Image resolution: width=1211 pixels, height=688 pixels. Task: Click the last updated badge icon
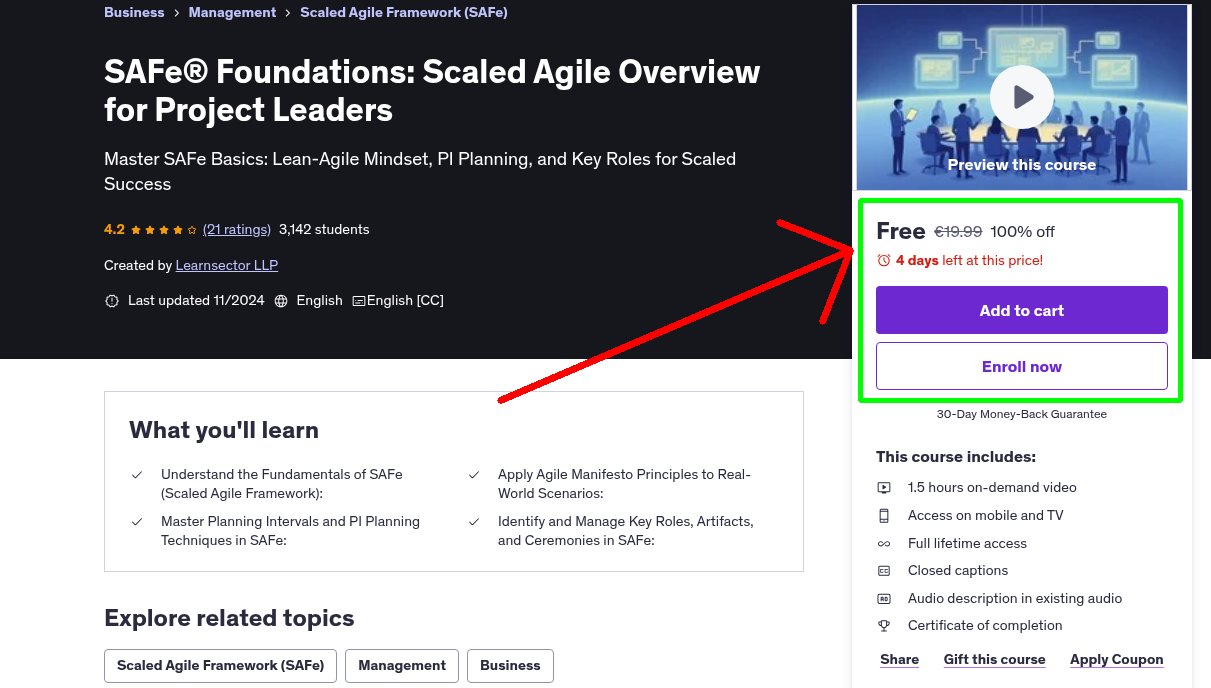click(x=112, y=300)
